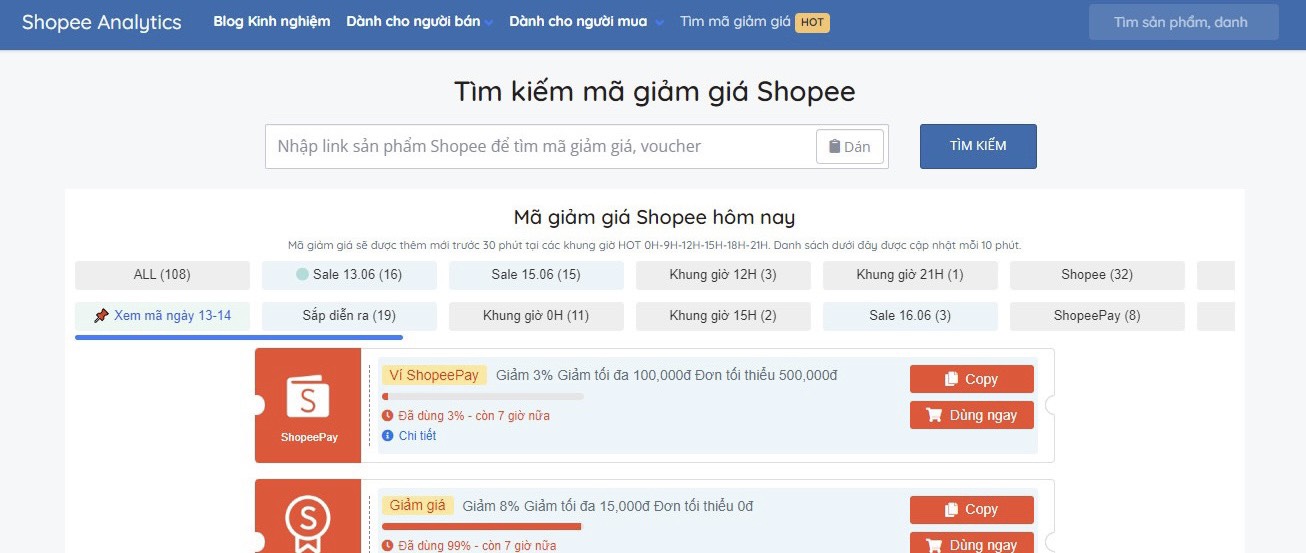The width and height of the screenshot is (1306, 553).
Task: Click the blue info icon beside Chi tiết
Action: (x=388, y=436)
